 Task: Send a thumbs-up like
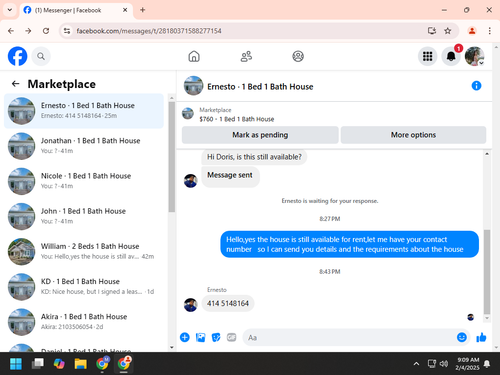pos(481,337)
